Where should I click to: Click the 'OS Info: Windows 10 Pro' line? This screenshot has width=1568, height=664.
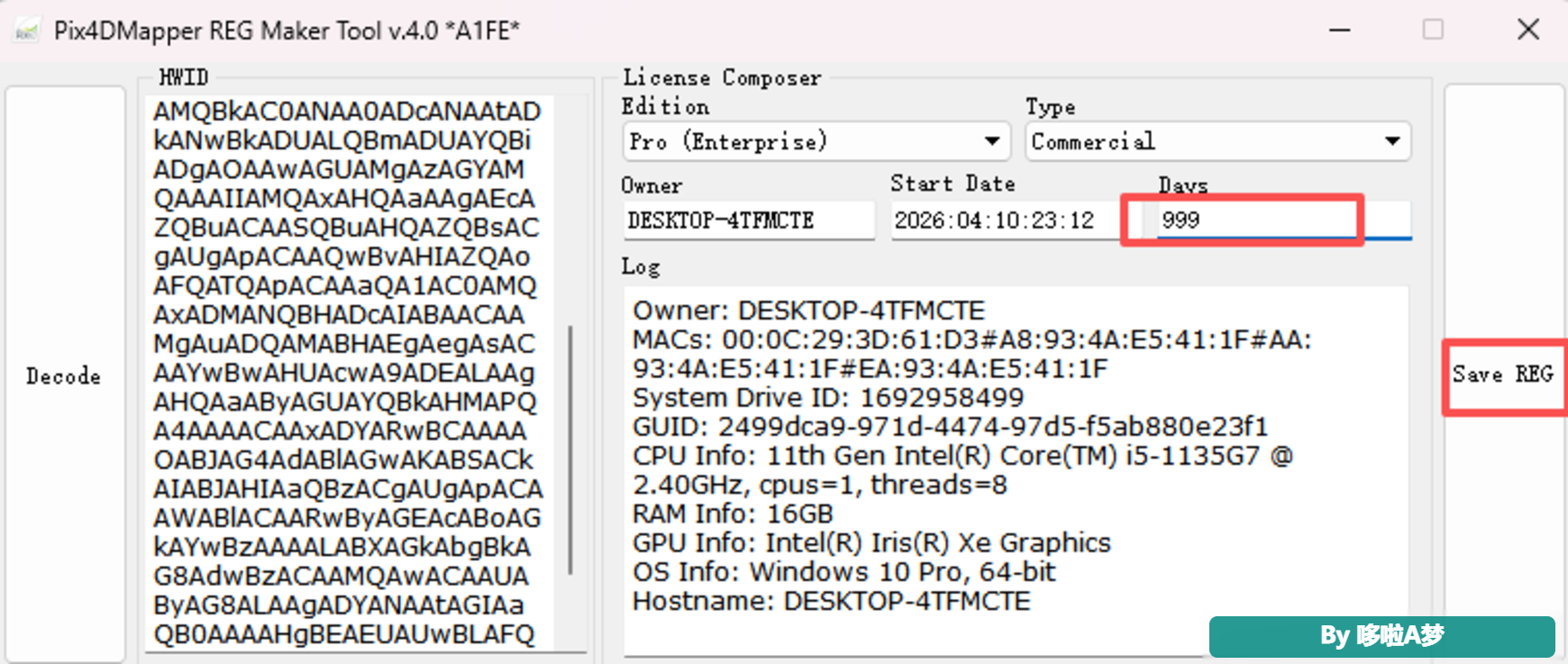pos(843,572)
